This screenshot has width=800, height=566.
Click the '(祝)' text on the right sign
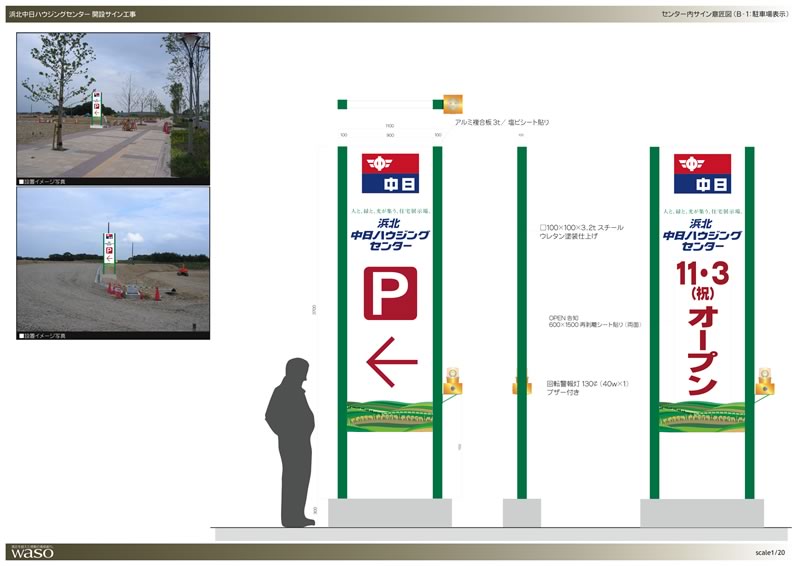pyautogui.click(x=702, y=294)
